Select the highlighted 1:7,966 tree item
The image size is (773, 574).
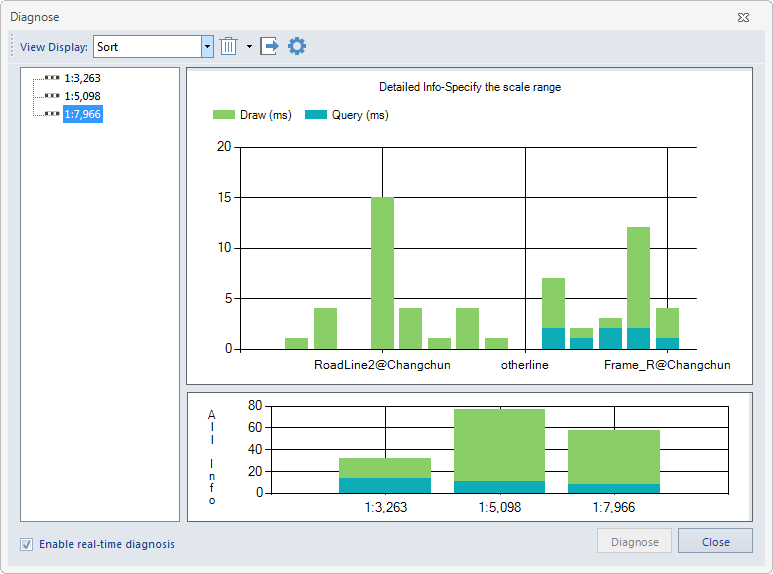82,114
